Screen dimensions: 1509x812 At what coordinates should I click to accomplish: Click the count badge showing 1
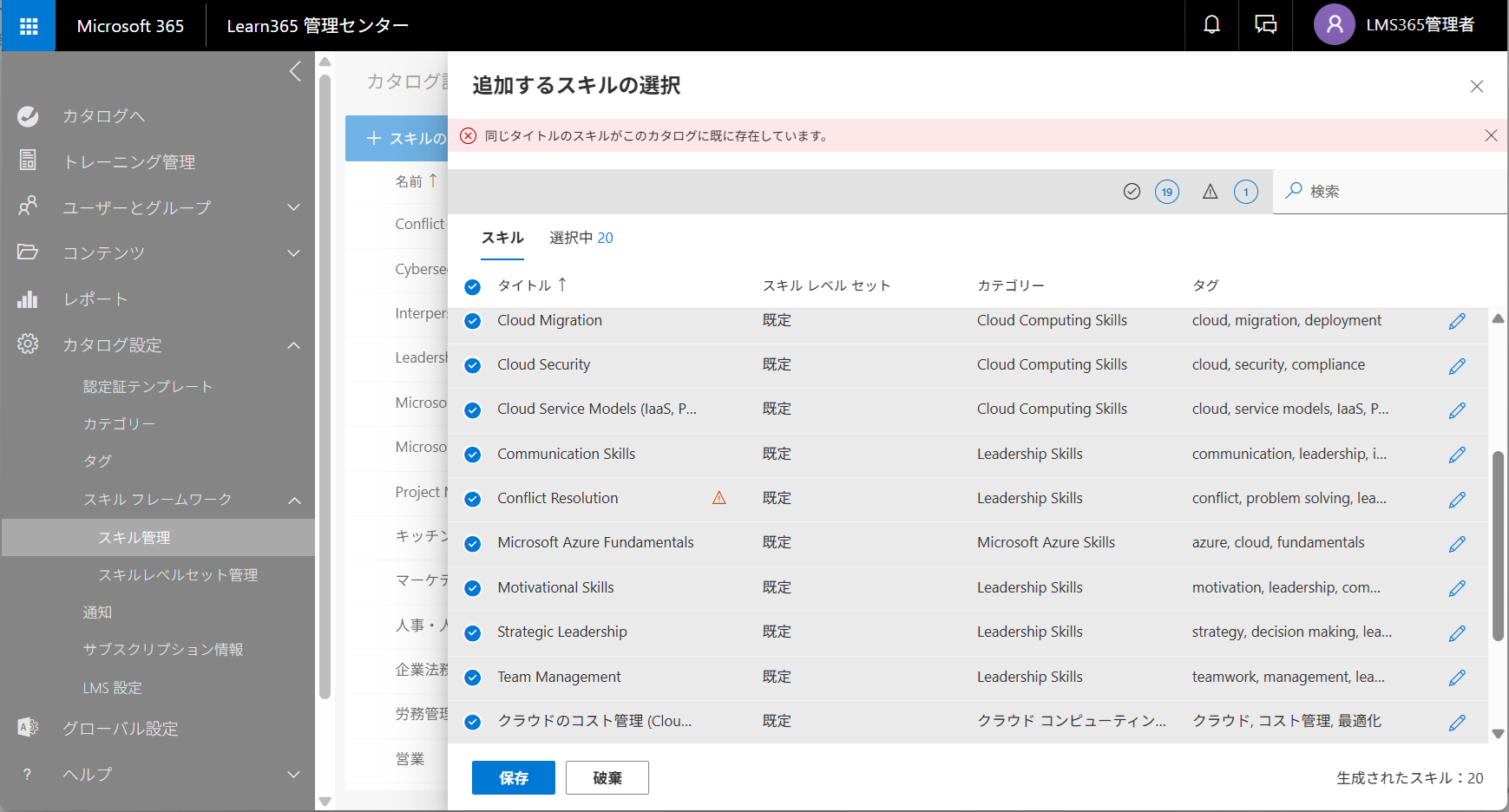(1246, 192)
